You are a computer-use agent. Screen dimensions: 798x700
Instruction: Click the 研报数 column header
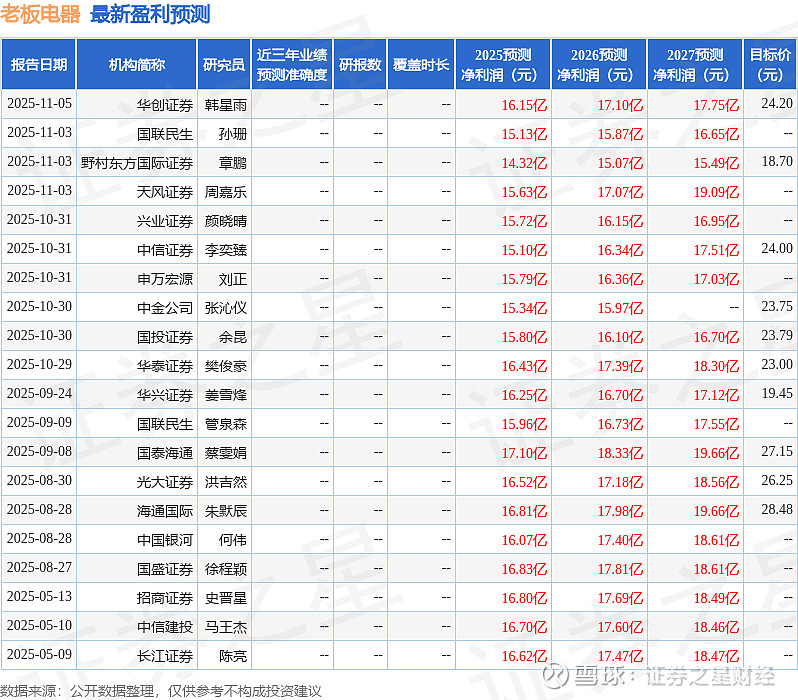pyautogui.click(x=360, y=65)
